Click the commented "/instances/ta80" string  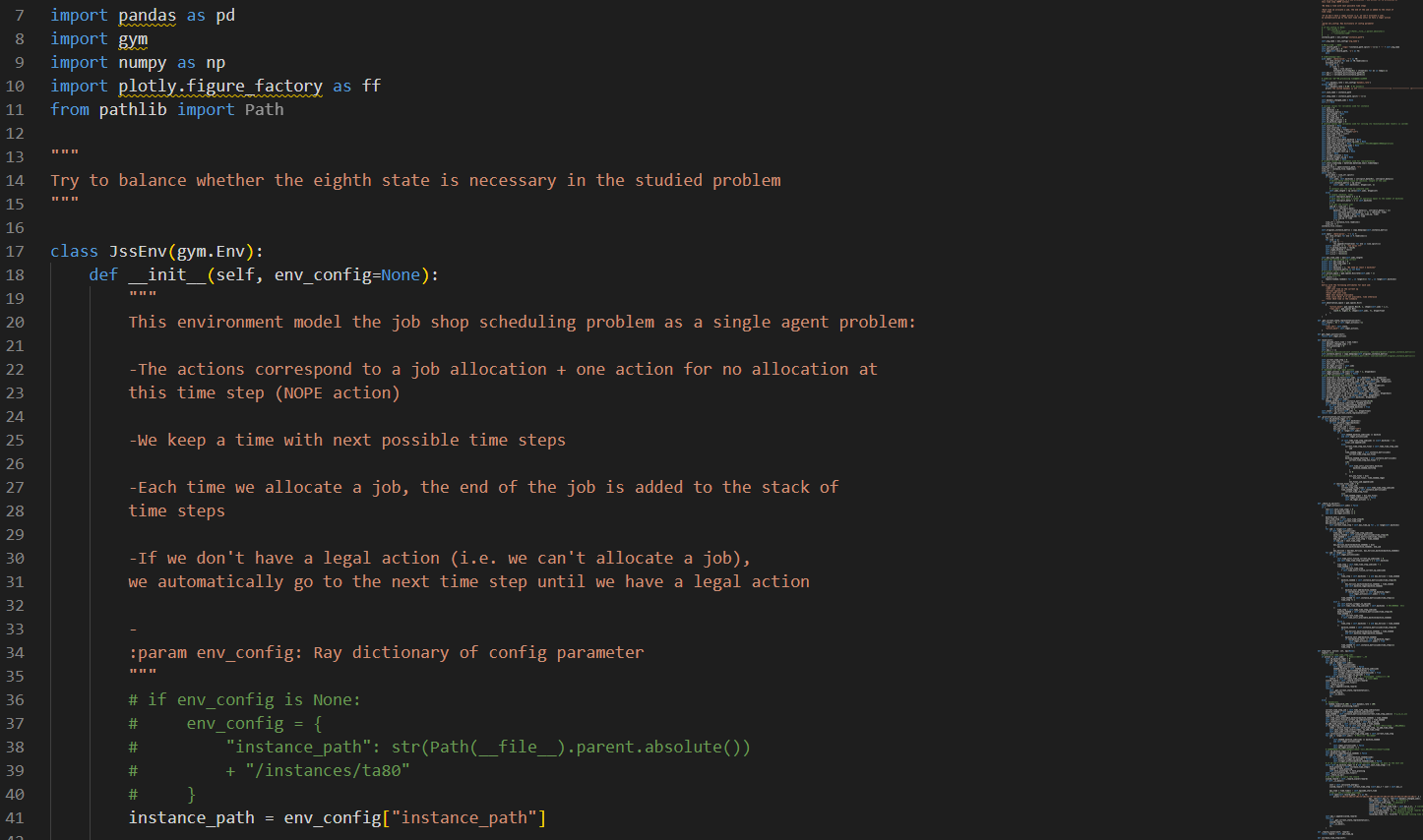click(328, 771)
